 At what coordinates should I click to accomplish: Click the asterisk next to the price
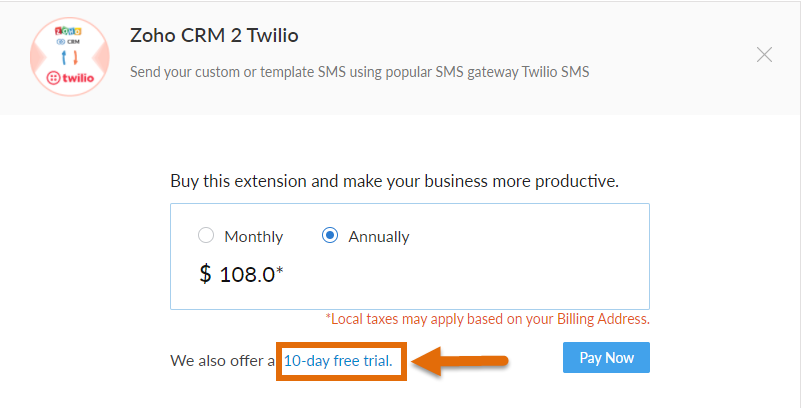(x=280, y=270)
